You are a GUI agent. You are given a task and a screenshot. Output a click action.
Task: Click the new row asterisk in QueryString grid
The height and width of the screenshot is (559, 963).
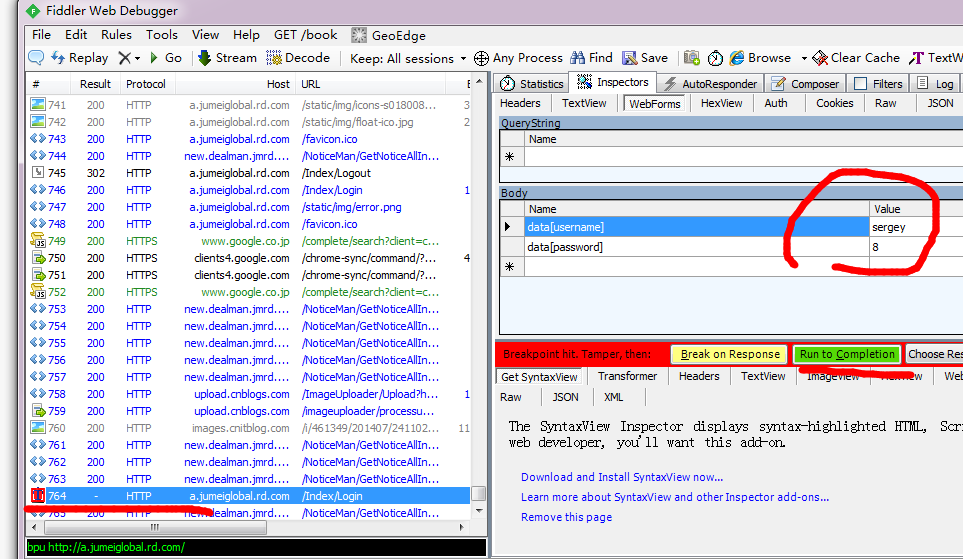[x=510, y=157]
